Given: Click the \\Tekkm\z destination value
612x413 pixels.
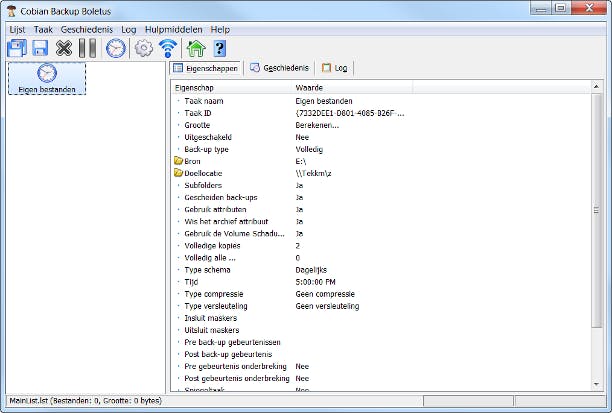Looking at the screenshot, I should 313,173.
